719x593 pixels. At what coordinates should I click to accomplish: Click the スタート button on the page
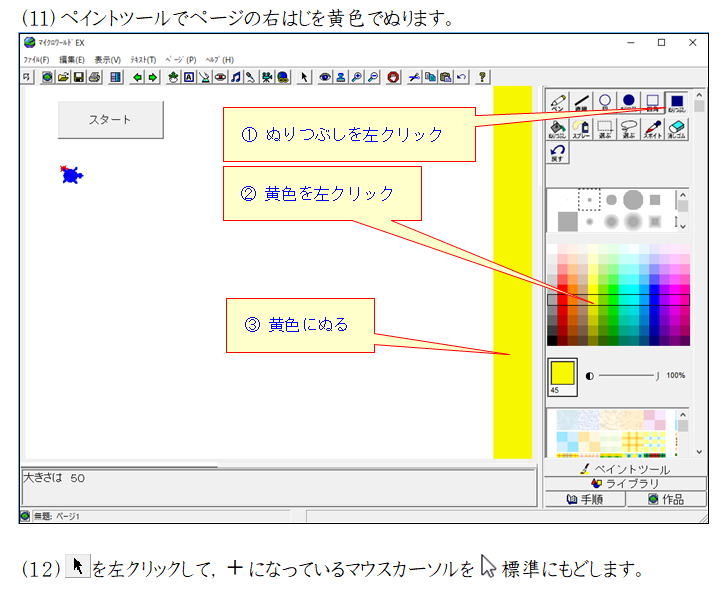(x=110, y=120)
